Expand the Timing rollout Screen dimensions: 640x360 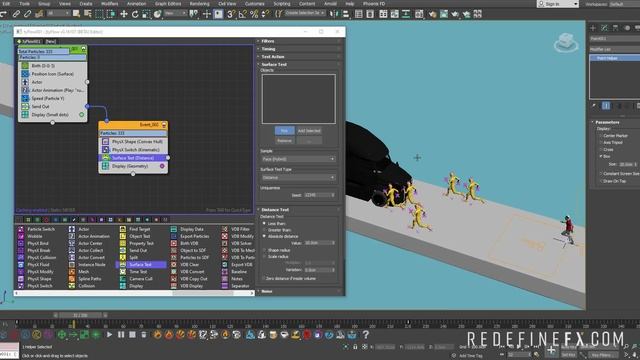(x=299, y=49)
